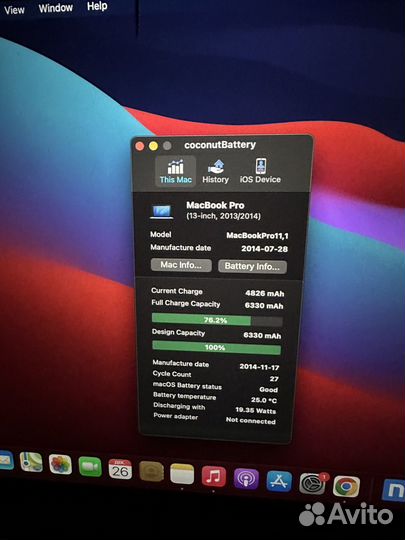This screenshot has width=405, height=540.
Task: Open the History tab in coconutBattery
Action: [x=216, y=171]
